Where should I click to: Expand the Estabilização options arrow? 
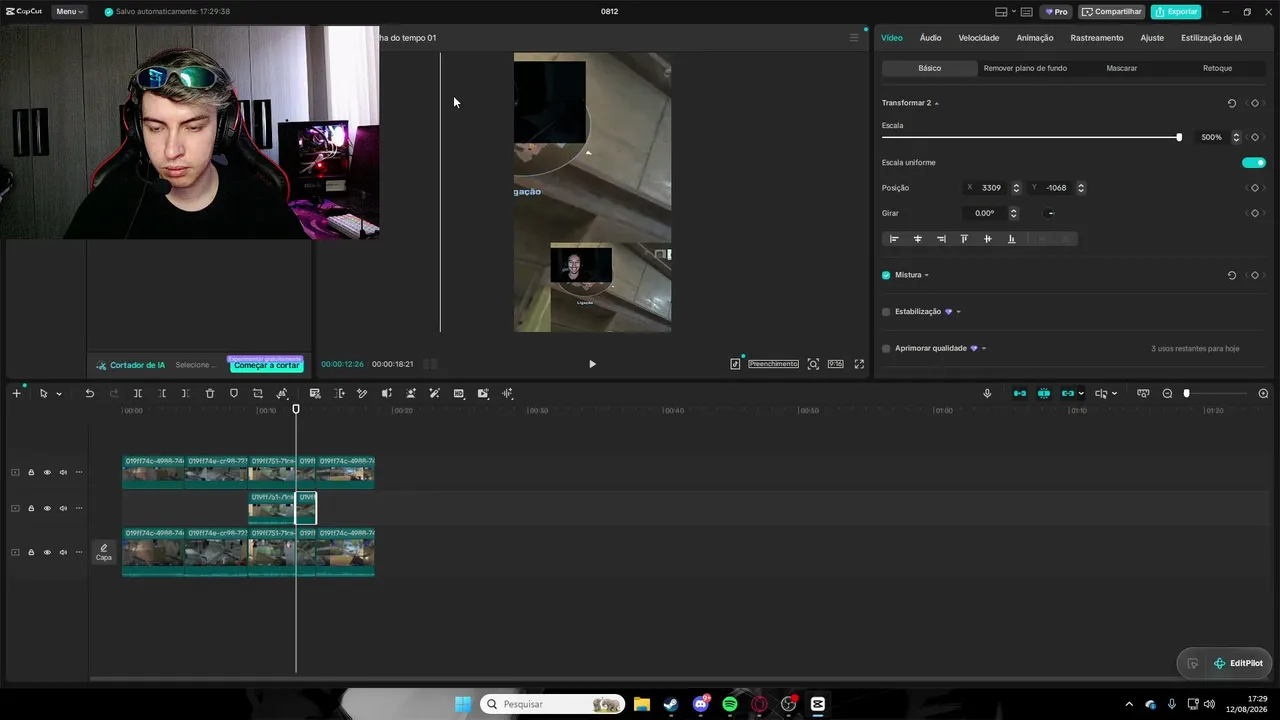tap(958, 312)
